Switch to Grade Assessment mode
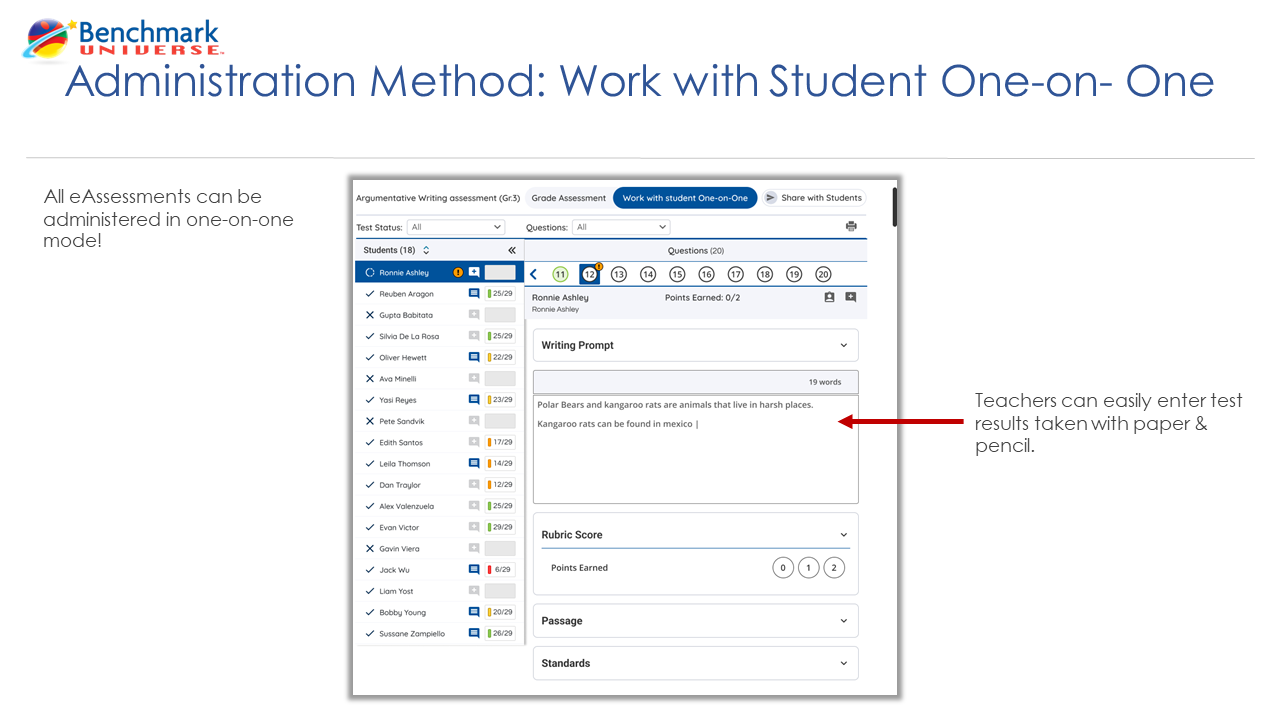 pos(568,198)
